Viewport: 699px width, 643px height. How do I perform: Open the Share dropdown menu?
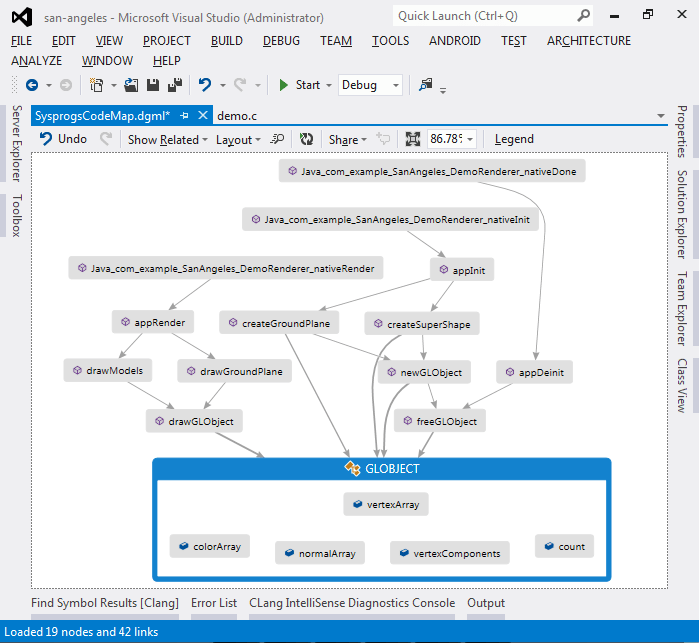pos(348,140)
